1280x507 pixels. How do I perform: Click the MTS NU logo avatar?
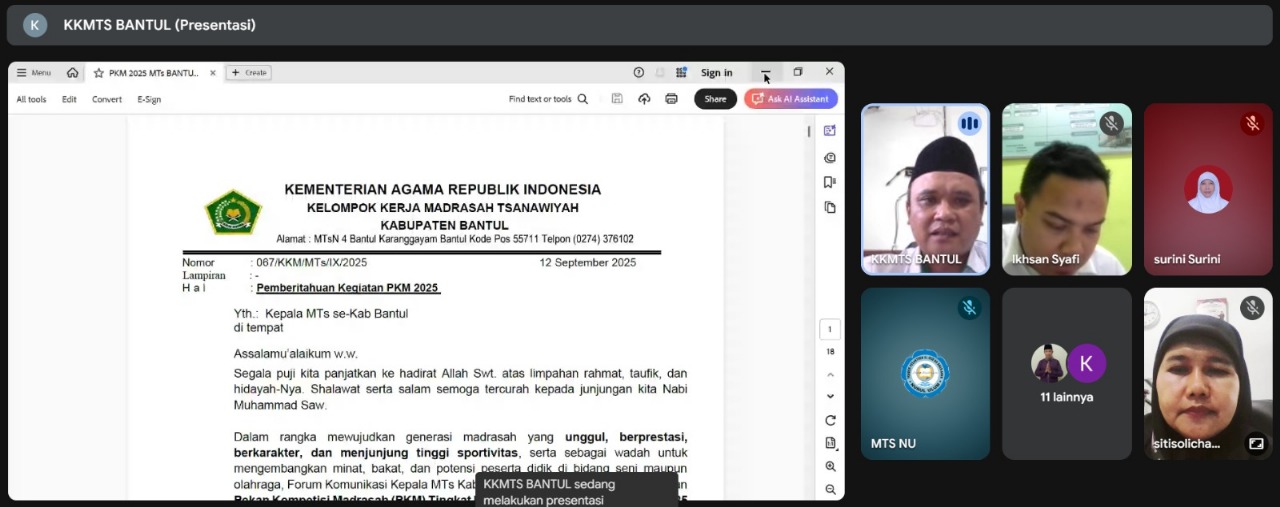(926, 373)
